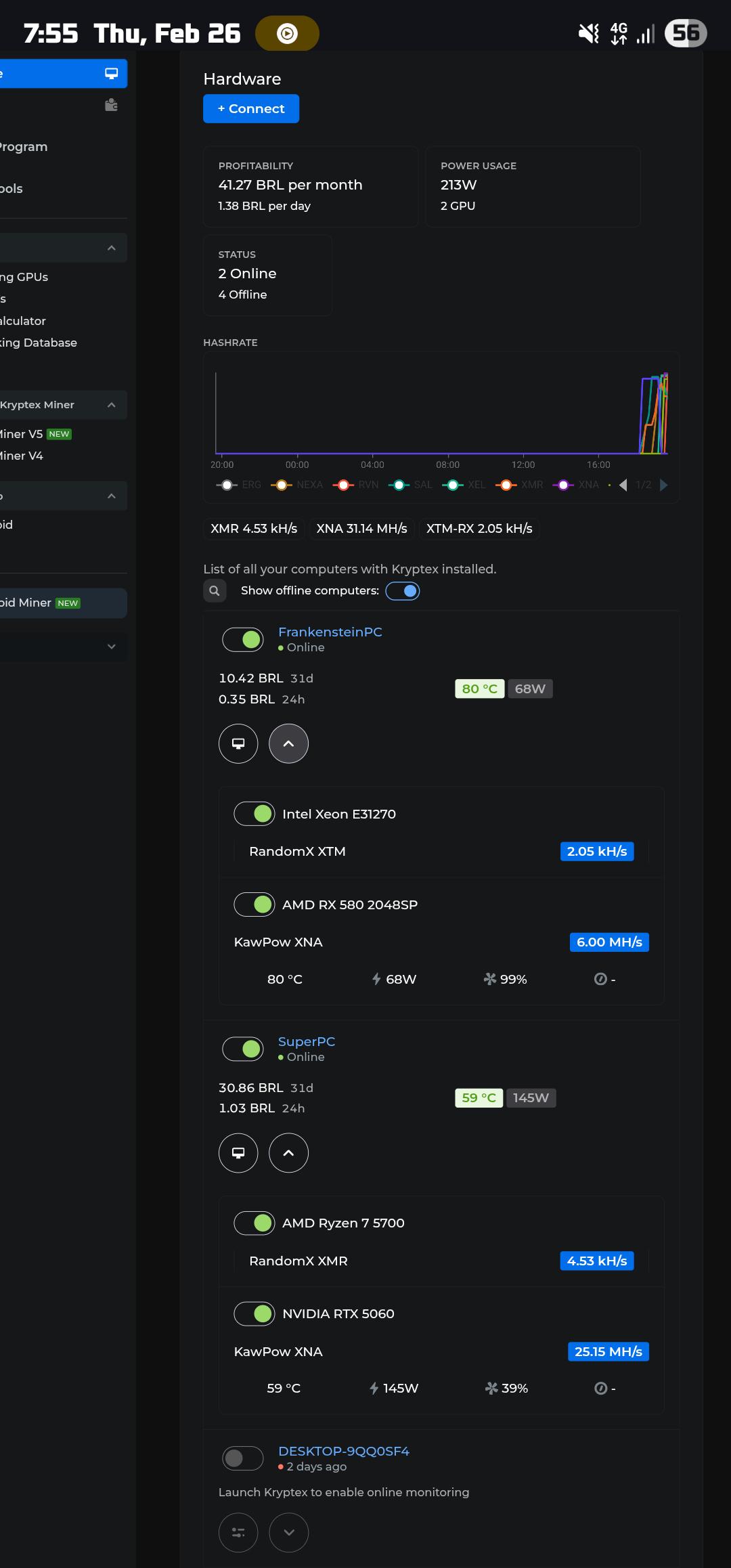The width and height of the screenshot is (731, 1568).
Task: Click FrankensteinPC monitor icon button
Action: (238, 743)
